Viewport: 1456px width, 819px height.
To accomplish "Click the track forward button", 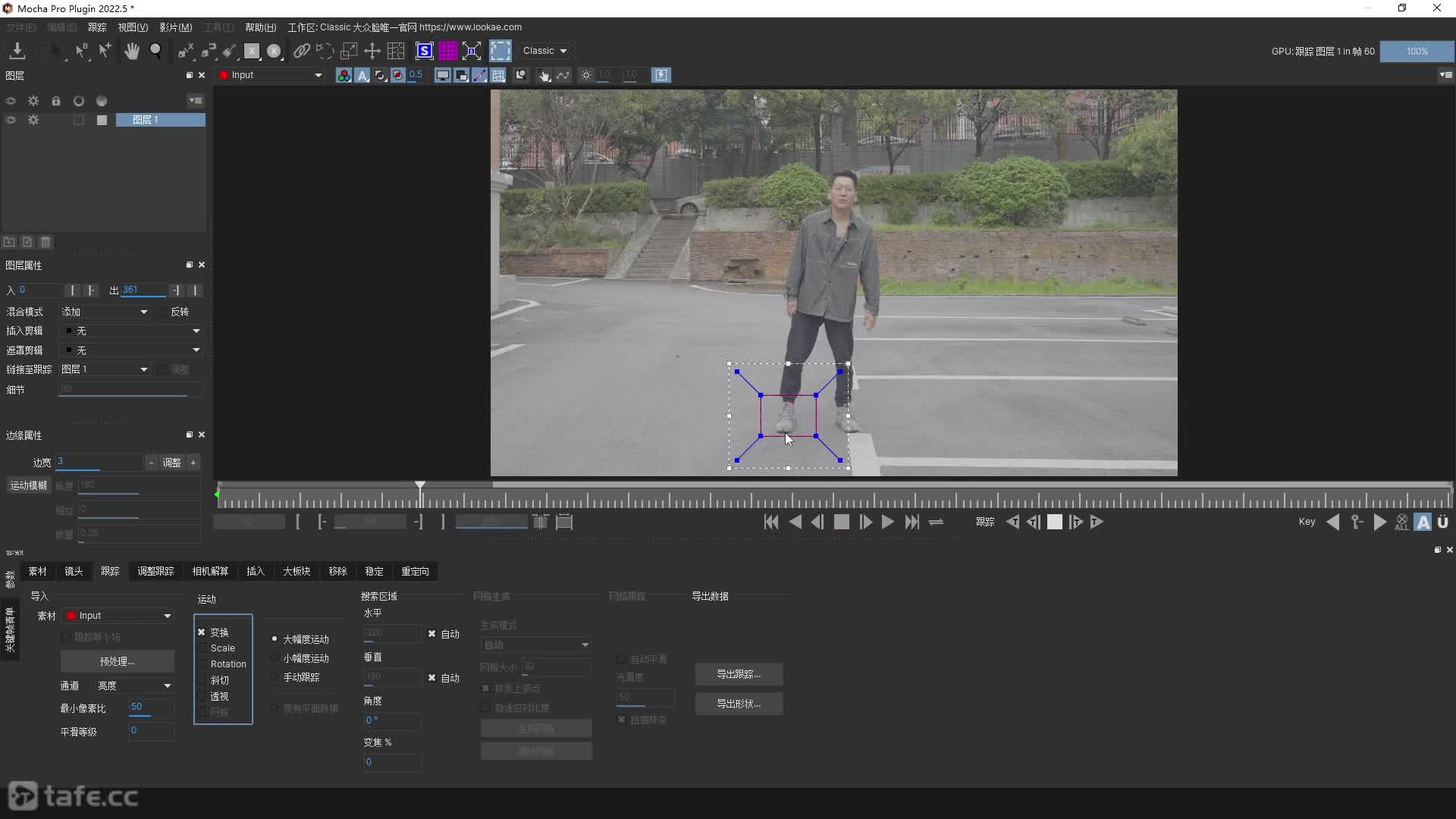I will (x=1097, y=522).
